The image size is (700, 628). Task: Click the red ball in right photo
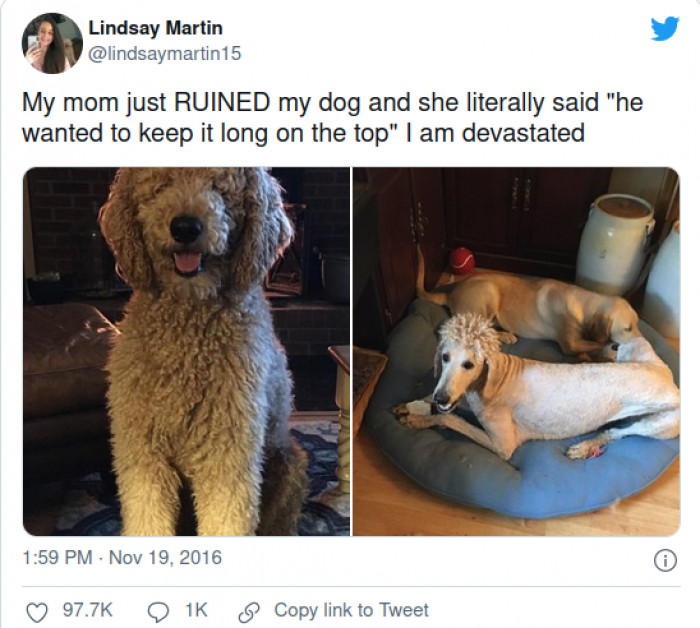462,261
